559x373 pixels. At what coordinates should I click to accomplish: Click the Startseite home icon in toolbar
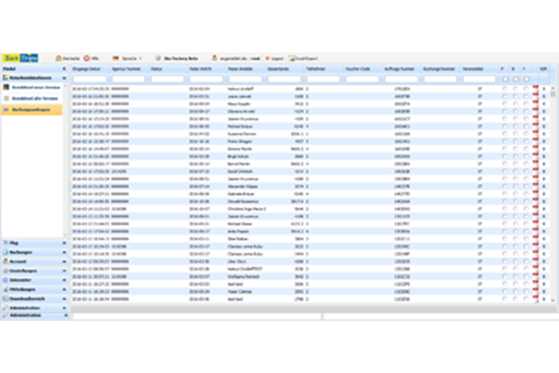(58, 58)
